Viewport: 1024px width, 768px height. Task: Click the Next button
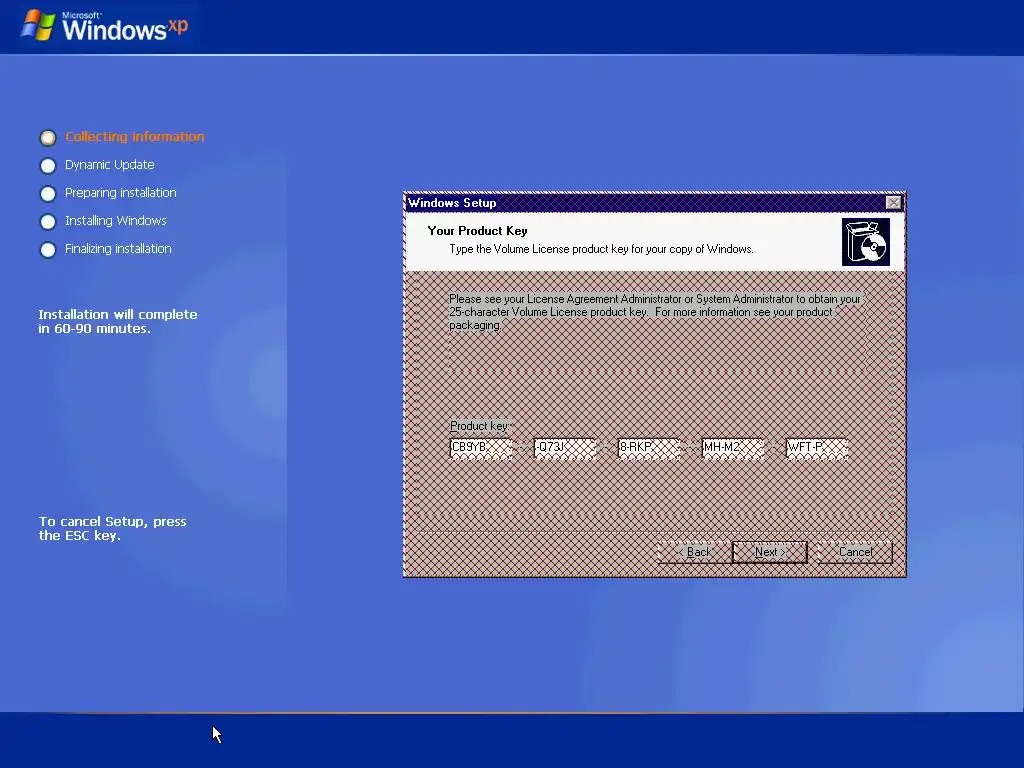(x=769, y=552)
